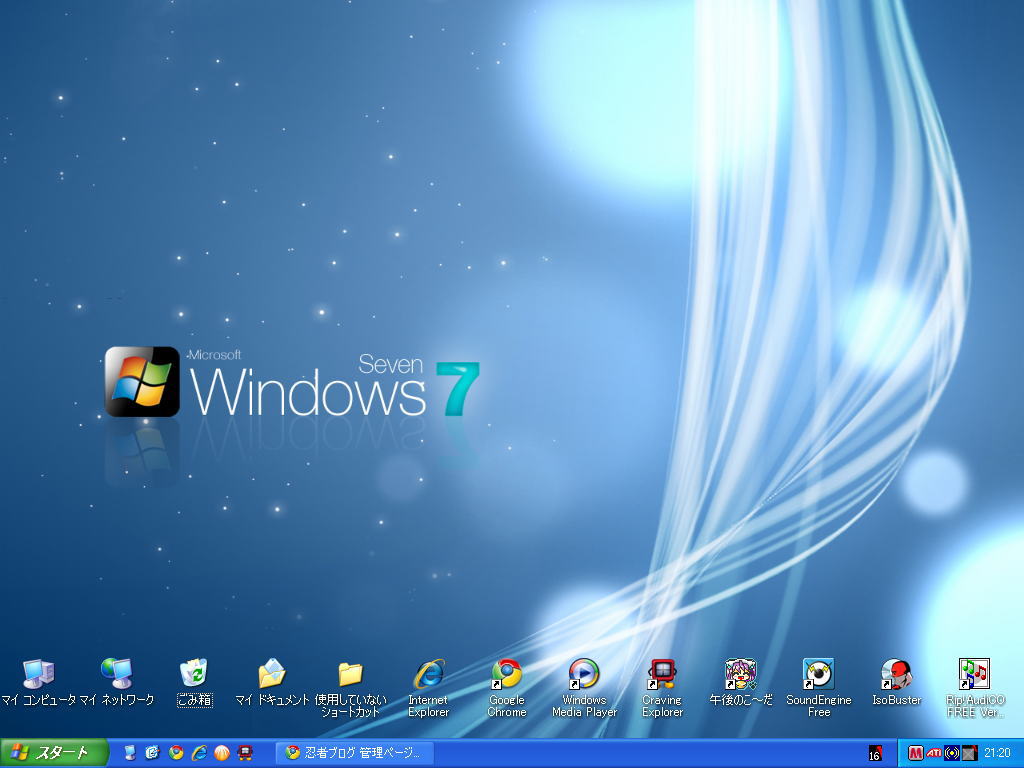Click the yellow wireless signal tray icon

tap(952, 753)
